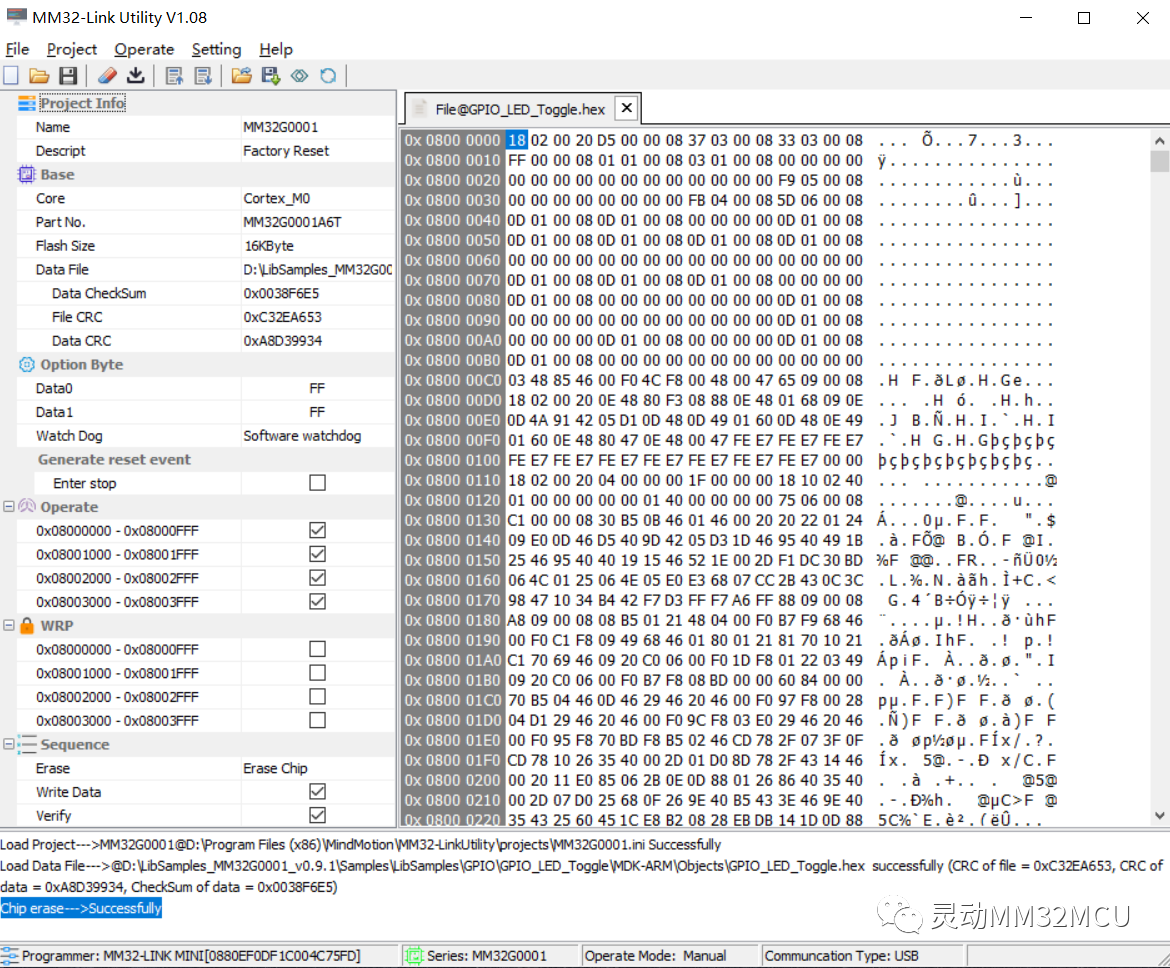Image resolution: width=1170 pixels, height=968 pixels.
Task: Click the hex file tab document icon
Action: pyautogui.click(x=420, y=109)
